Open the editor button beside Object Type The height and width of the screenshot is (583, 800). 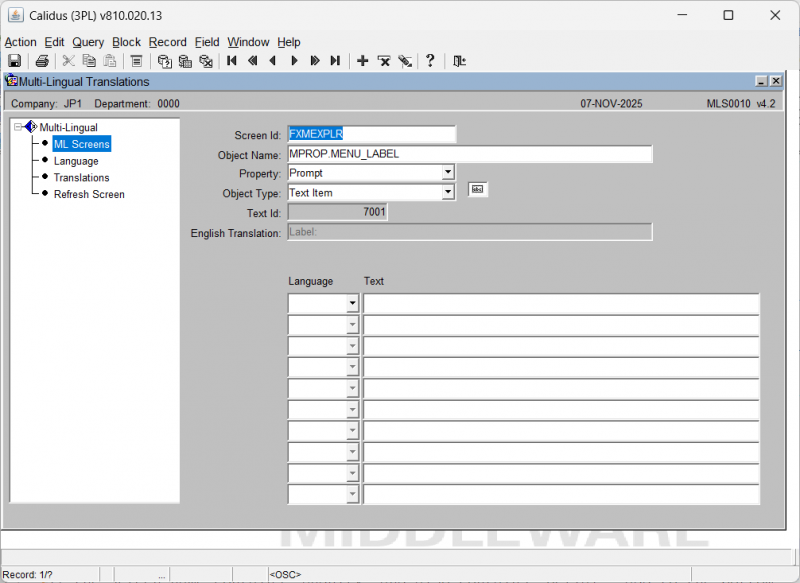[478, 190]
